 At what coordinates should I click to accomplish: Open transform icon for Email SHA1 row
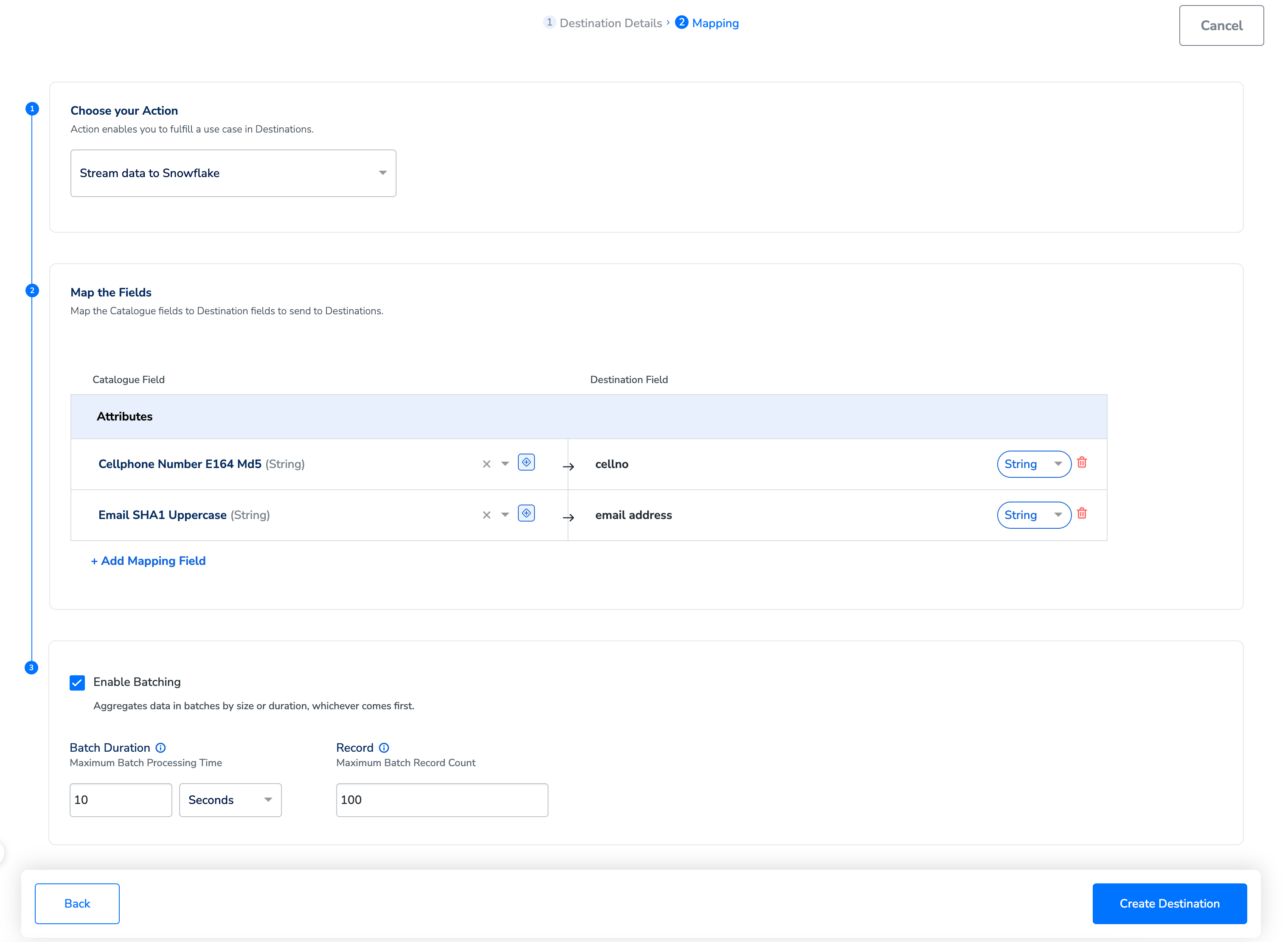526,513
